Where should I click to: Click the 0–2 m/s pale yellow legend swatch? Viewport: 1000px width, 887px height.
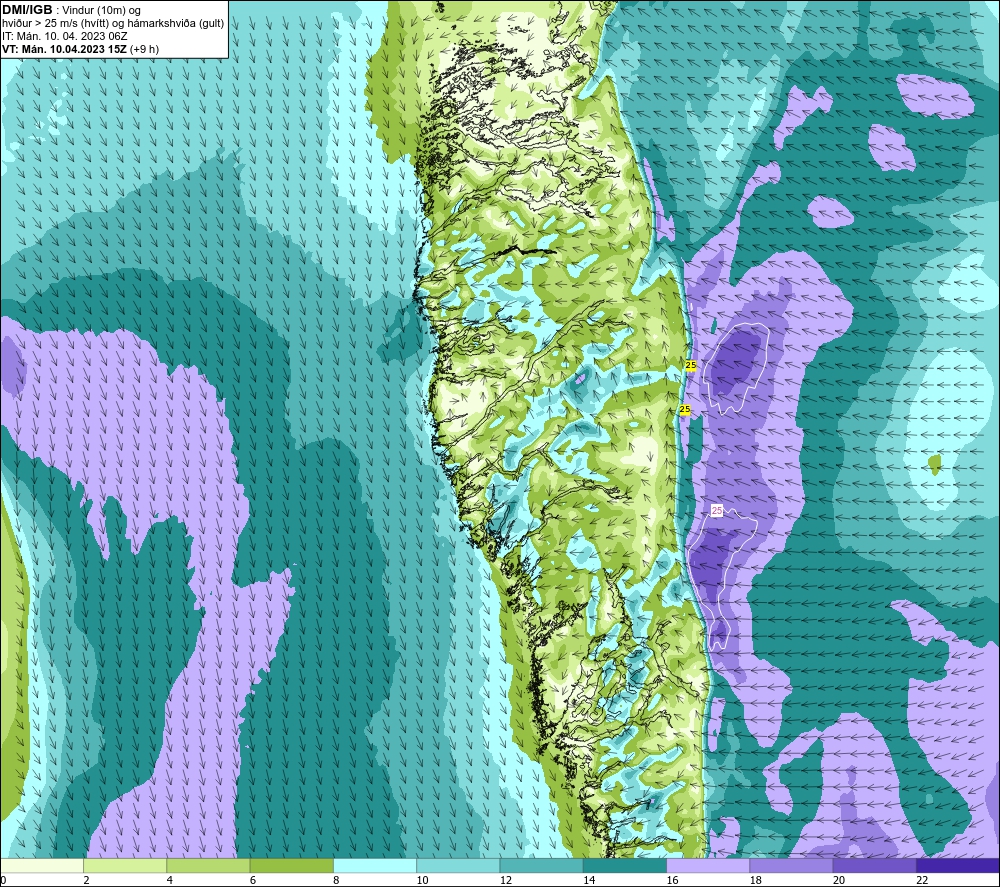click(x=42, y=865)
